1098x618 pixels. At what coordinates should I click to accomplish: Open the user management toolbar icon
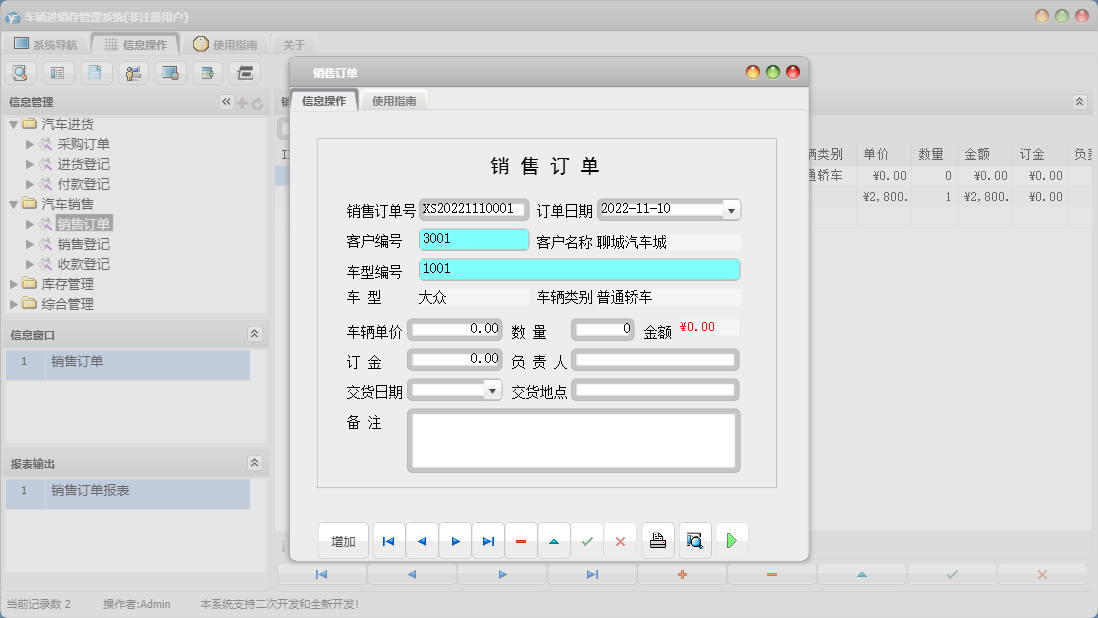tap(132, 72)
